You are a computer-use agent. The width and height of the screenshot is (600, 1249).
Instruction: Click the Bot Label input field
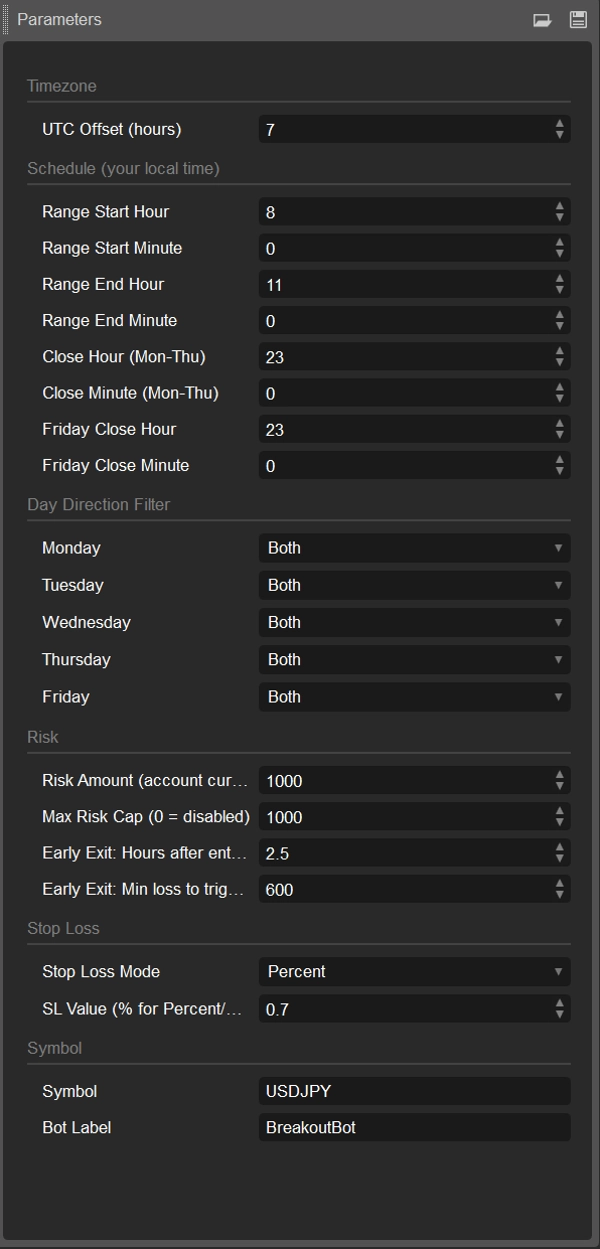pyautogui.click(x=414, y=1128)
